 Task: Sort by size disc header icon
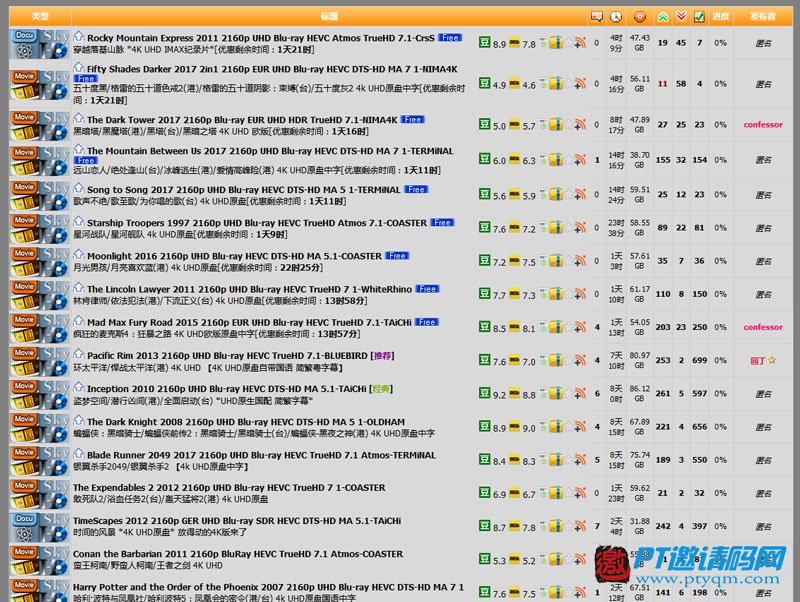click(x=639, y=16)
